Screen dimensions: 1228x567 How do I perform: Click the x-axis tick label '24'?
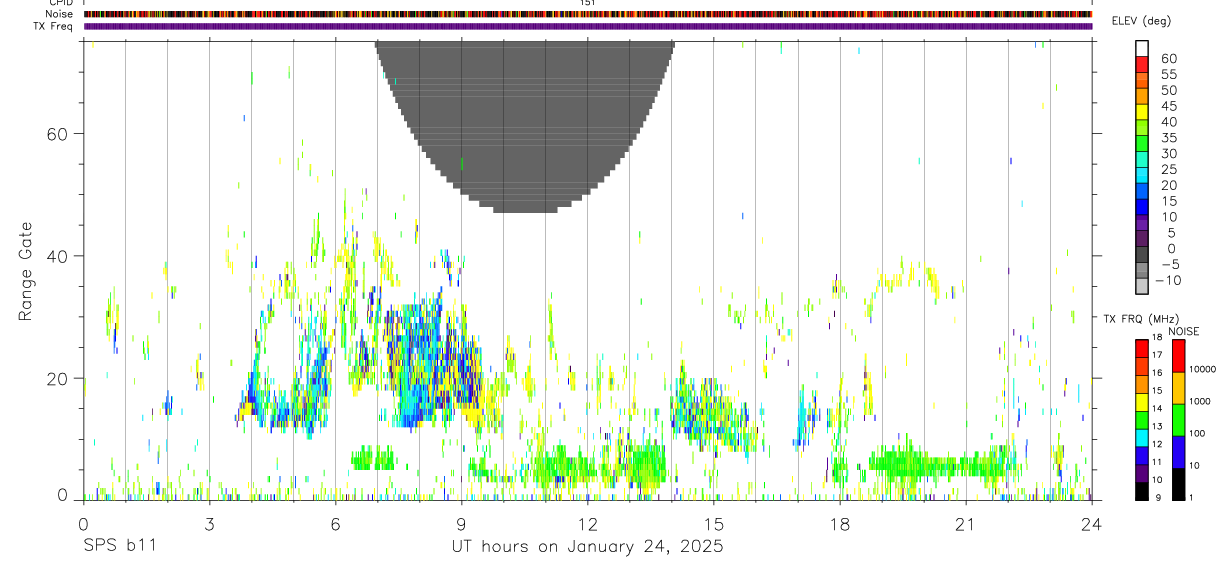[x=1091, y=523]
